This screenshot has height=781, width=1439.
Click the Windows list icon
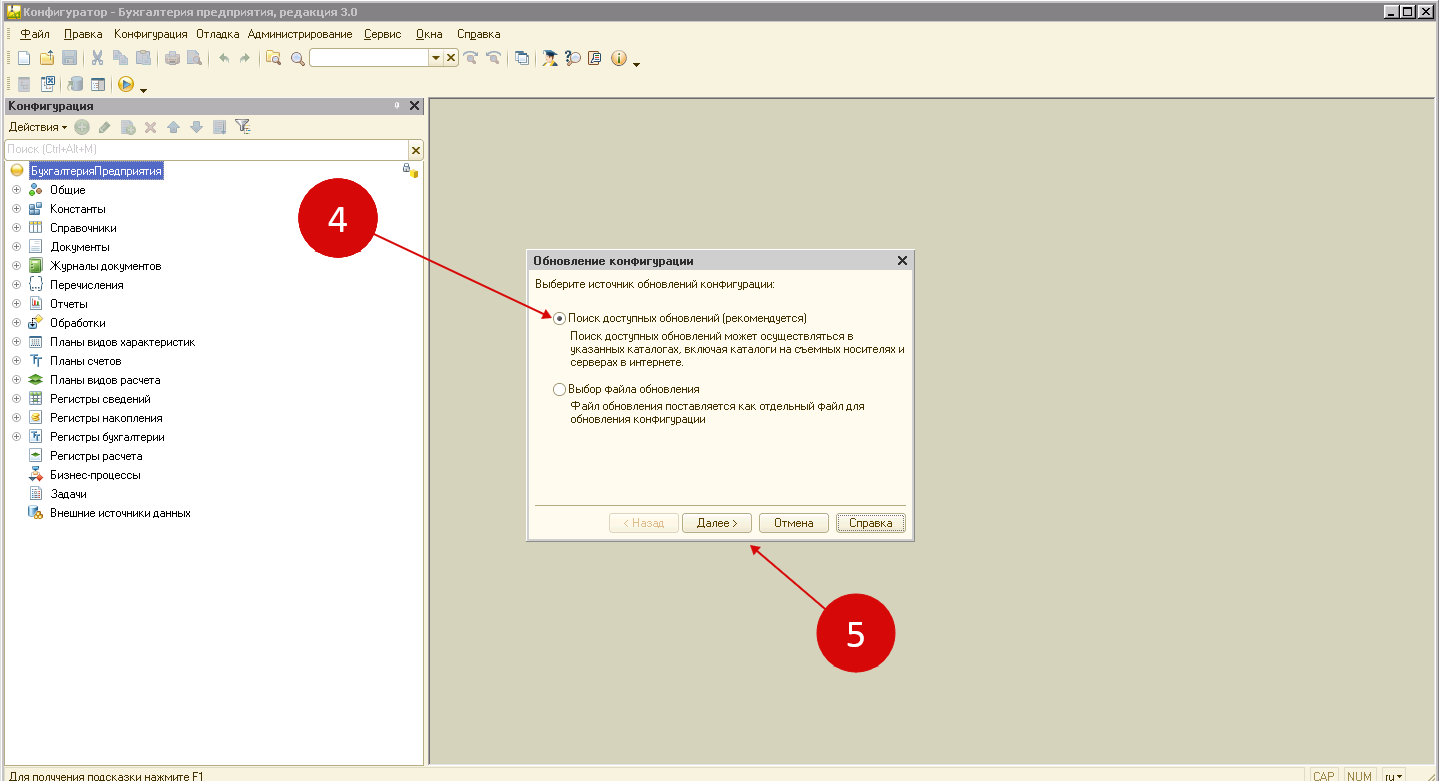click(522, 58)
